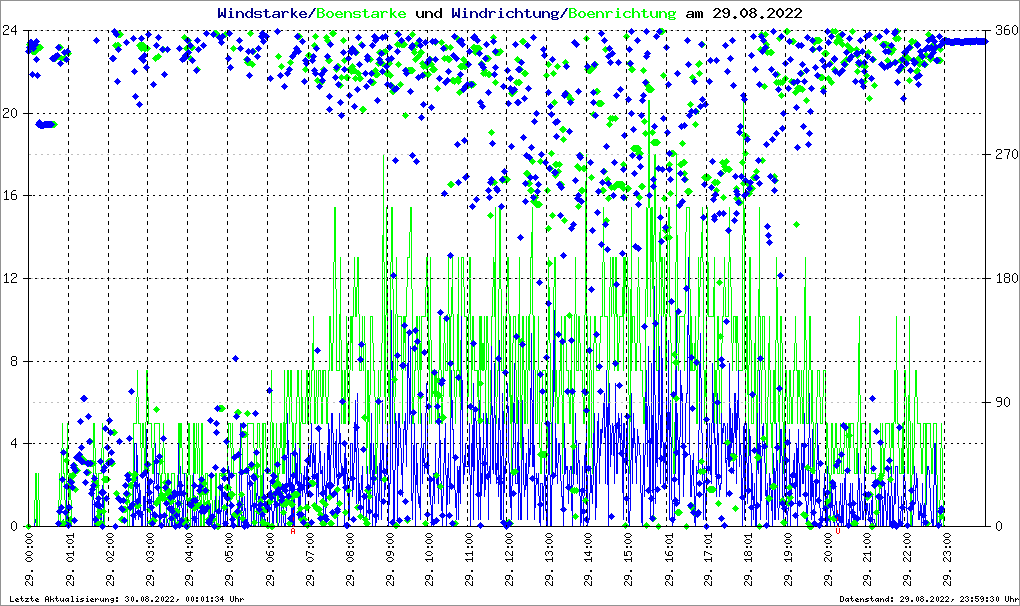Screen dimensions: 1020x606
Task: Click "Windrichtung" in the chart title
Action: click(507, 13)
